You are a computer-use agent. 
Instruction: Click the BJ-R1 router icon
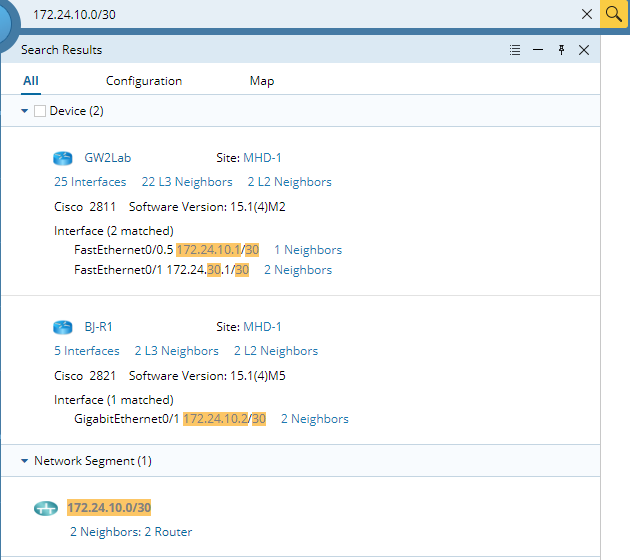click(x=63, y=327)
